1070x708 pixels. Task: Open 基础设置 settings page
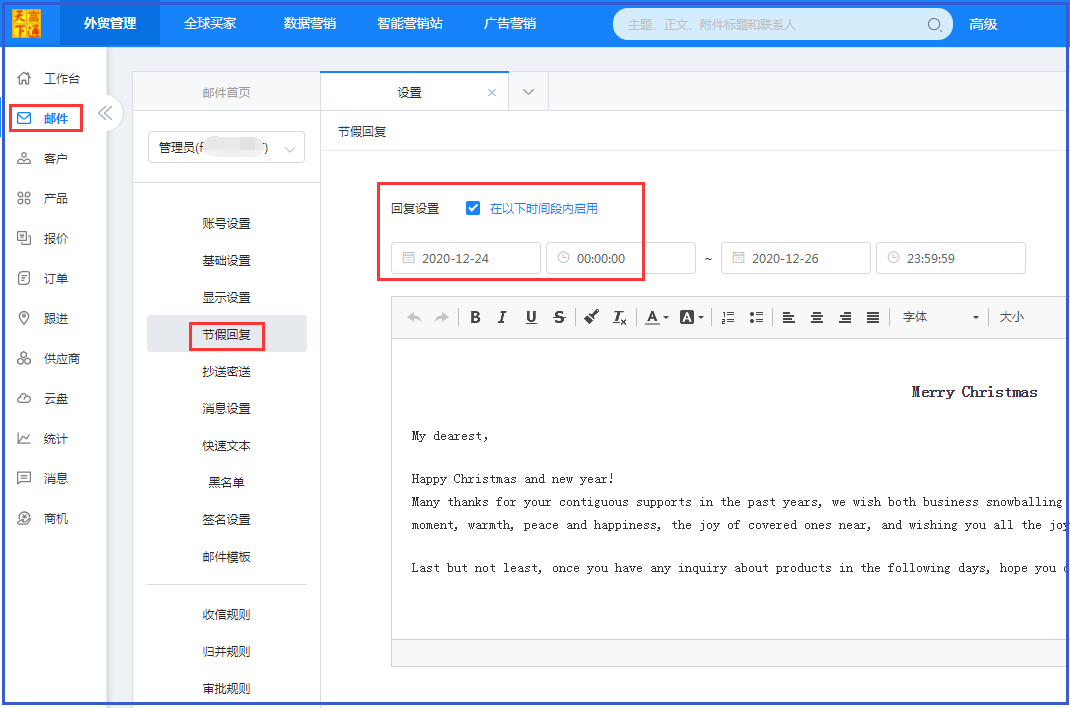tap(226, 260)
